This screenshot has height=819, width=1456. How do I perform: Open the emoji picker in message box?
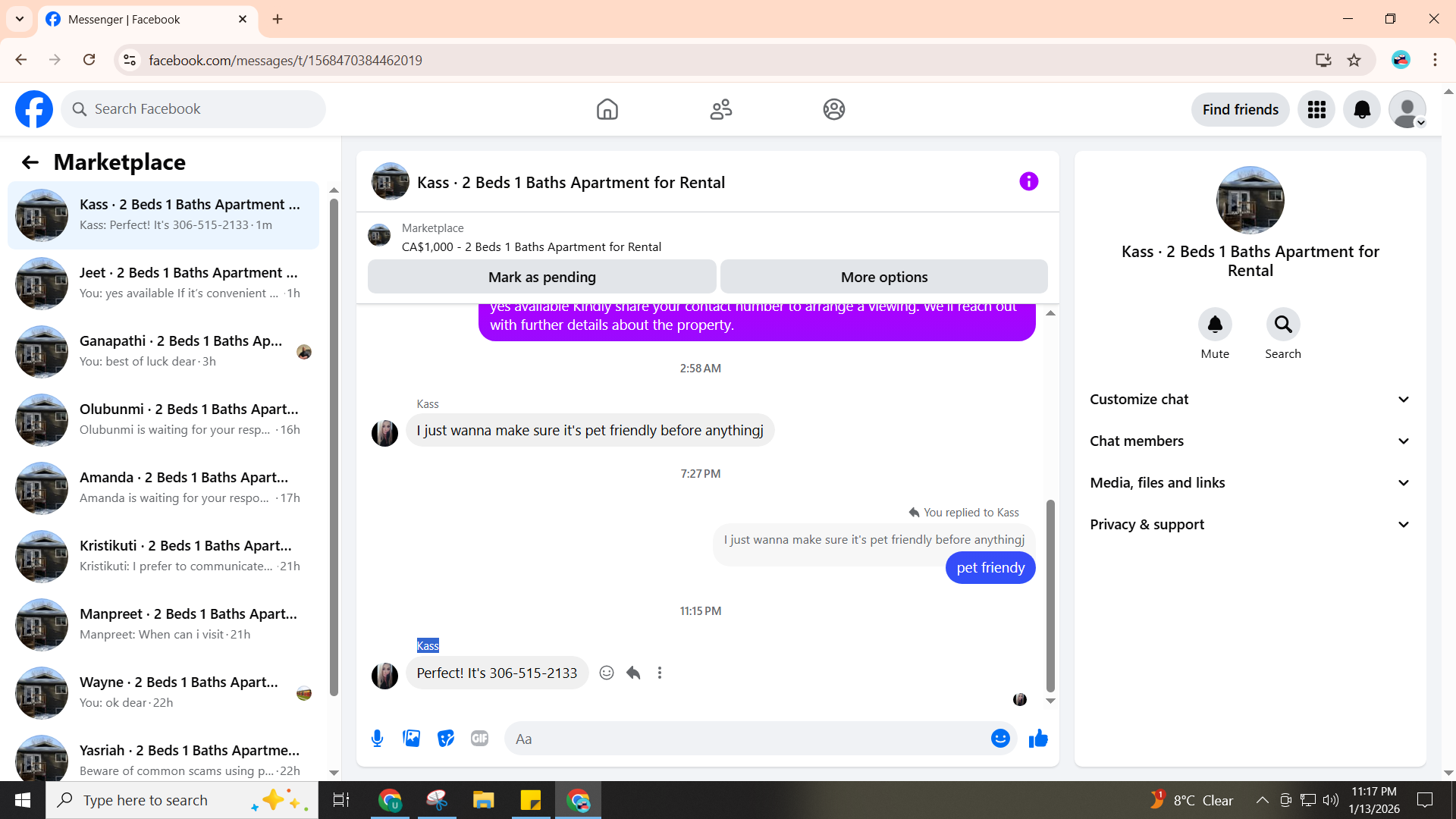pyautogui.click(x=1000, y=739)
